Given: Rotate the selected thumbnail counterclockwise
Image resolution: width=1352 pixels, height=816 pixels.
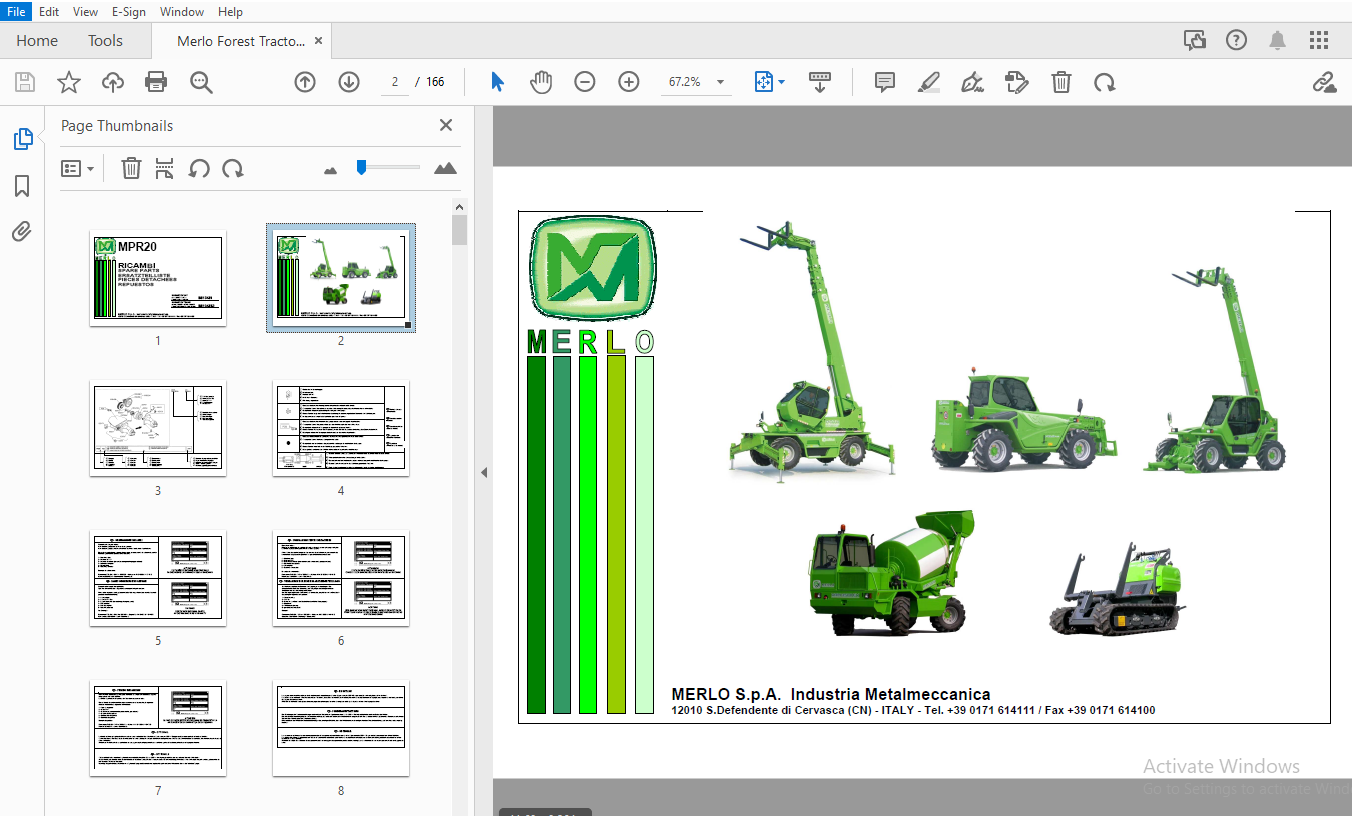Looking at the screenshot, I should tap(199, 169).
